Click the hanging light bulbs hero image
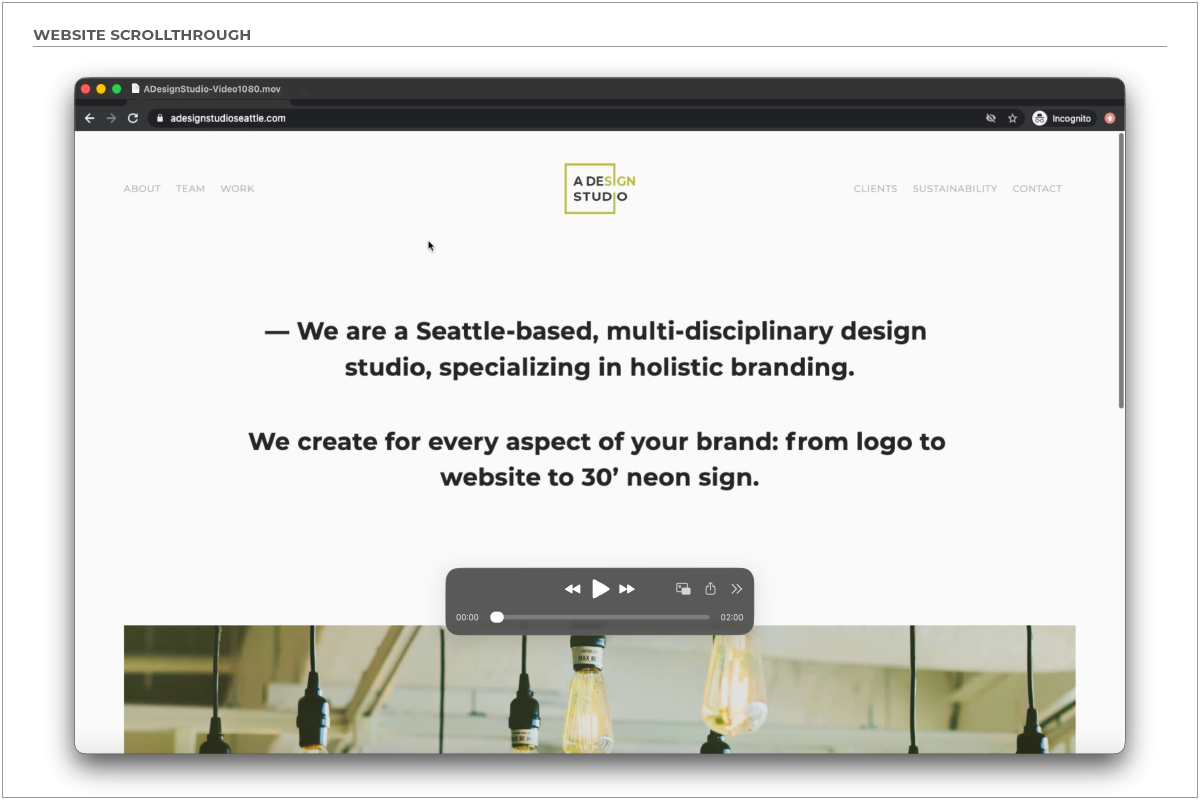 click(x=600, y=689)
